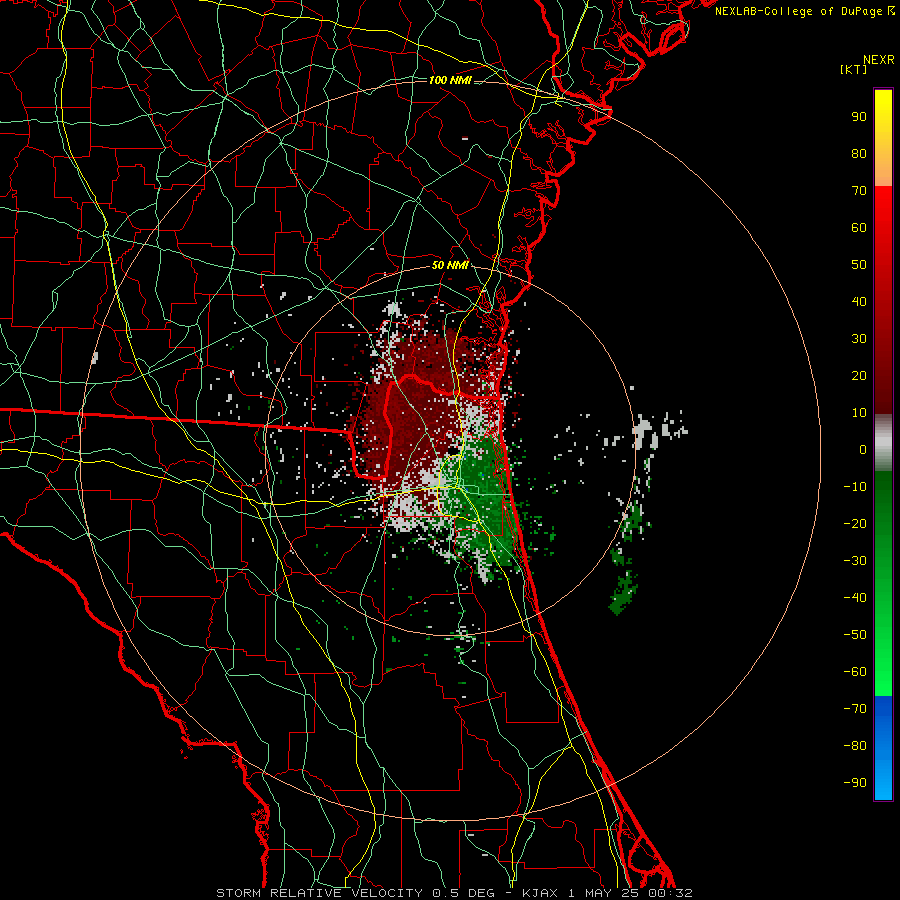Click the 30 value on the velocity scale
The width and height of the screenshot is (900, 900).
[859, 339]
